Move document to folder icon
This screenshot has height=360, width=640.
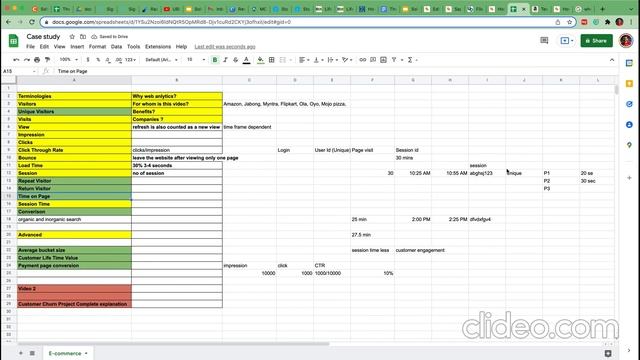83,37
